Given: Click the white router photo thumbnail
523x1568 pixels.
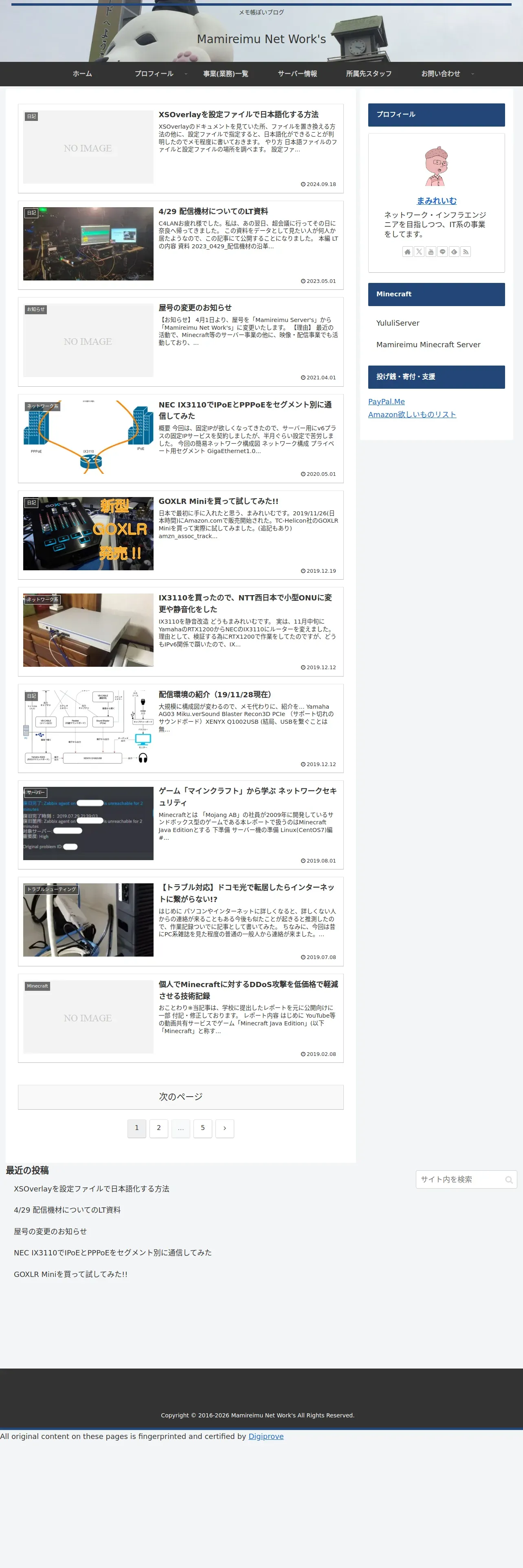Looking at the screenshot, I should coord(88,630).
